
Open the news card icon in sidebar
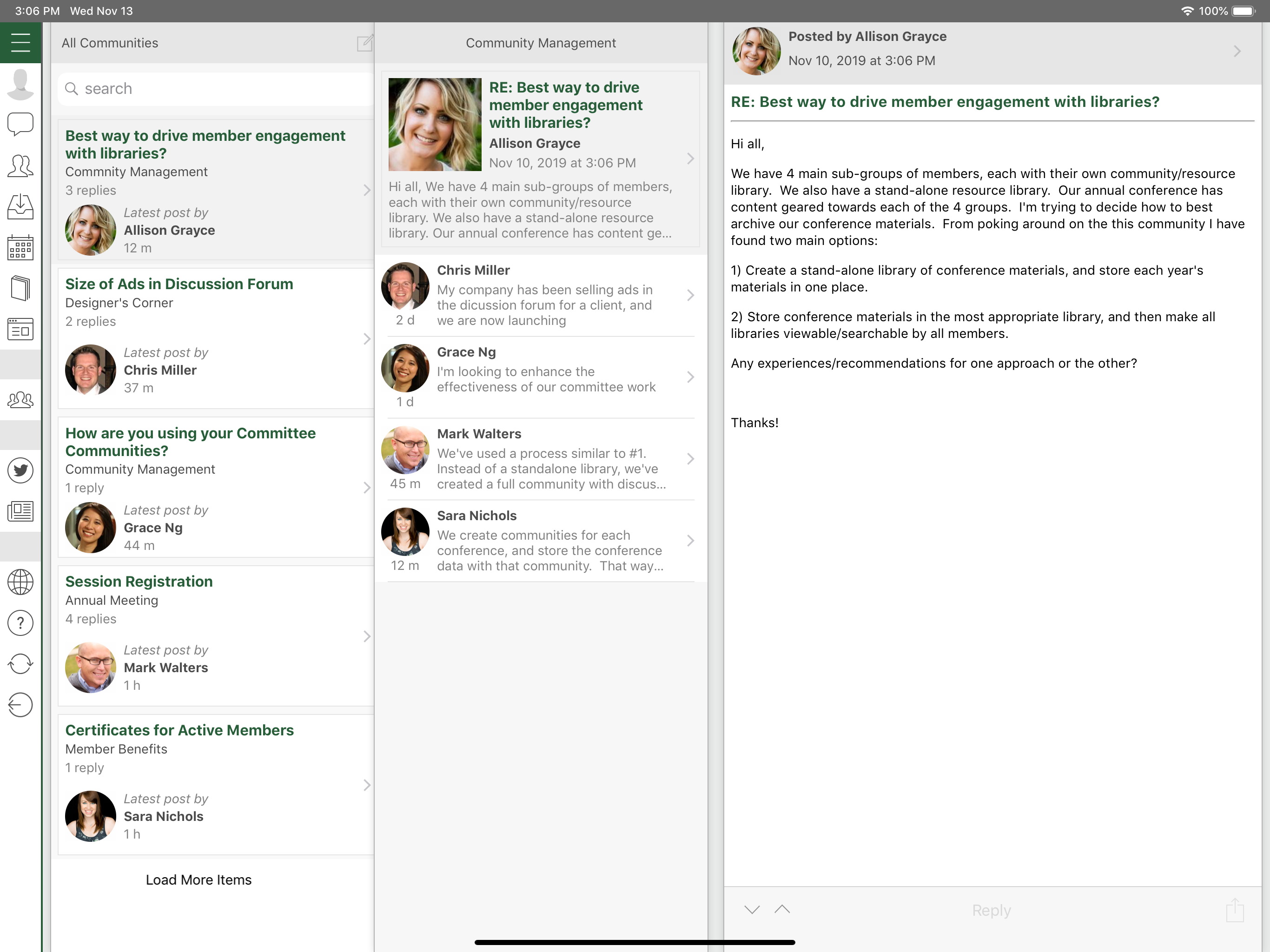[x=20, y=329]
